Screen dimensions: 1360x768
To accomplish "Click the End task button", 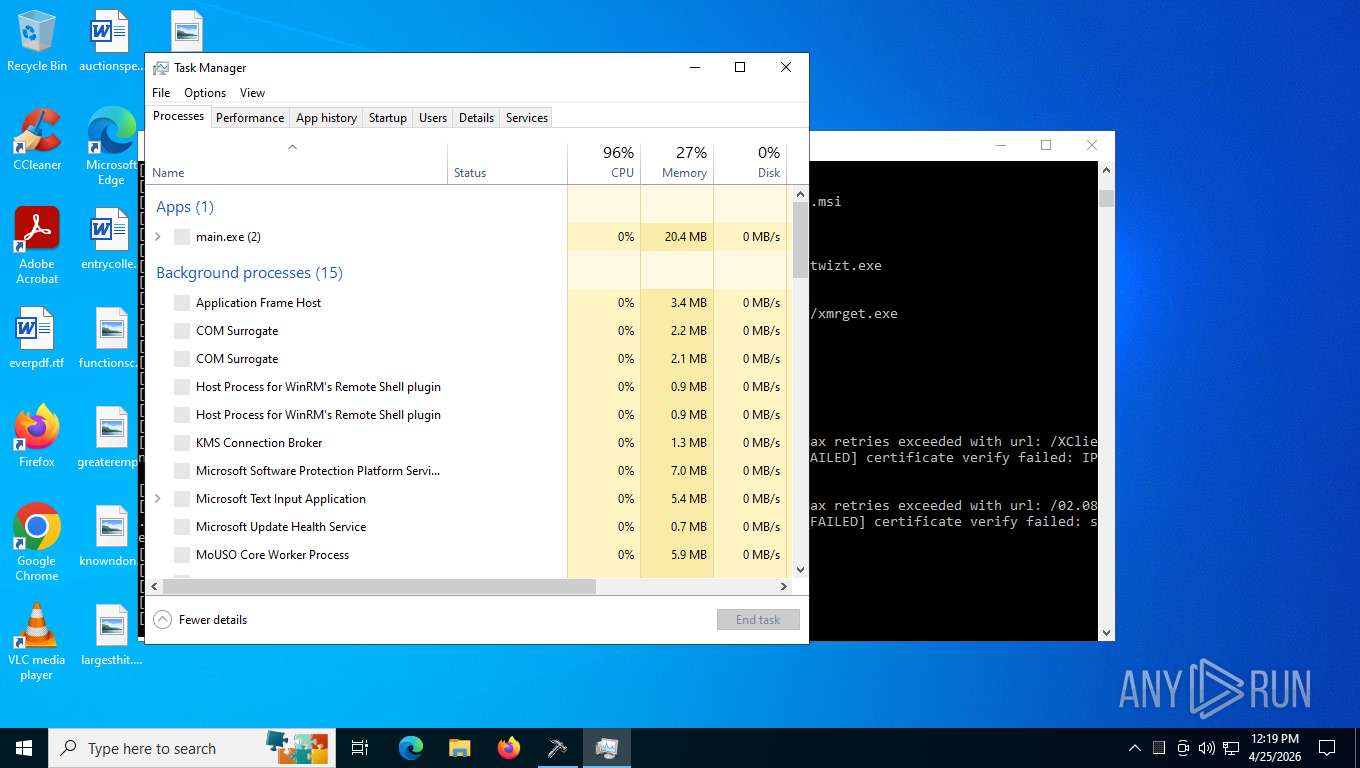I will [x=758, y=620].
